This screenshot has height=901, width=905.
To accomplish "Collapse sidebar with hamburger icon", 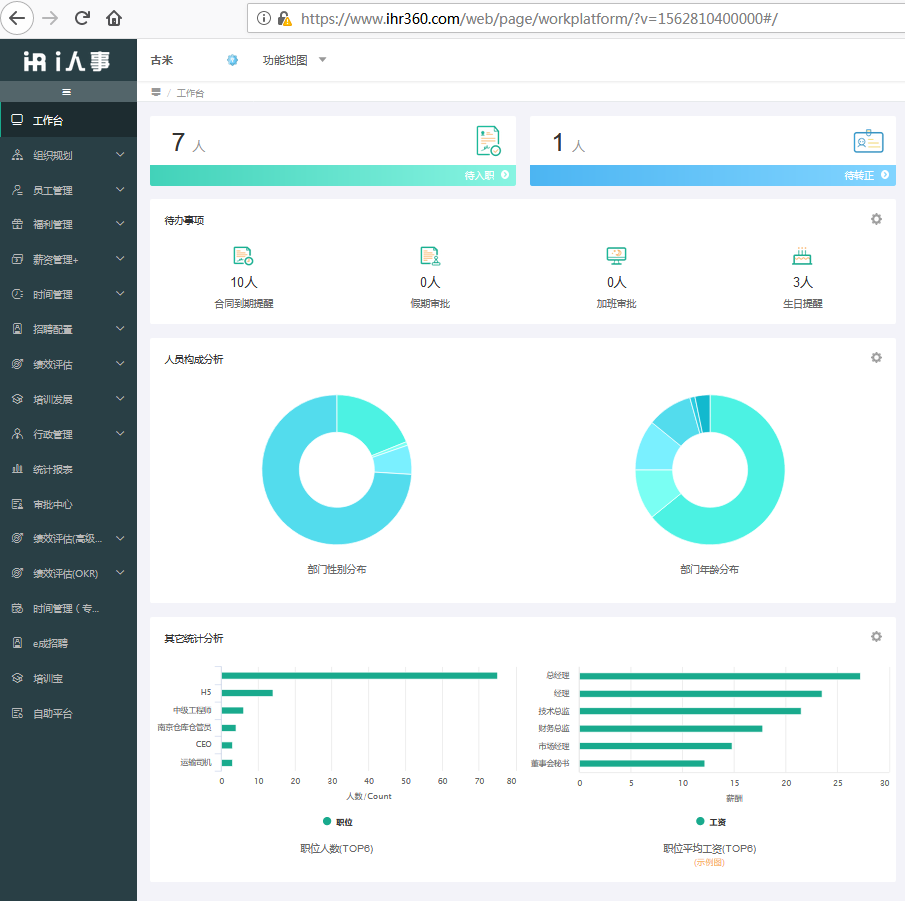I will 67,92.
